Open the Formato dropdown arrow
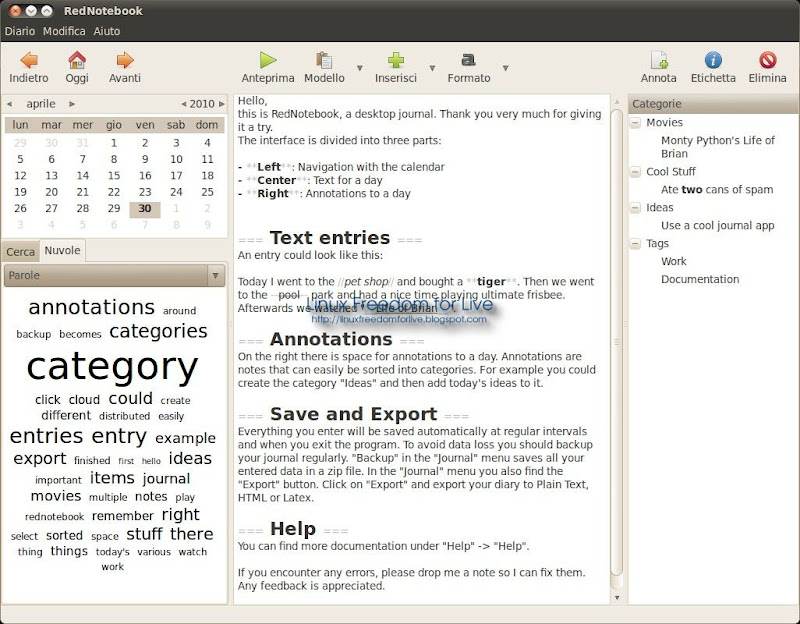 click(505, 68)
